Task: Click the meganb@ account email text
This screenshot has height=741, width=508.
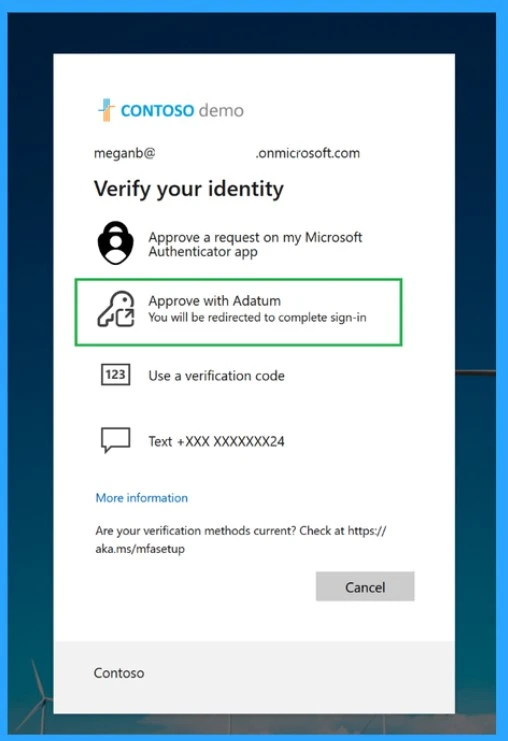Action: (227, 153)
